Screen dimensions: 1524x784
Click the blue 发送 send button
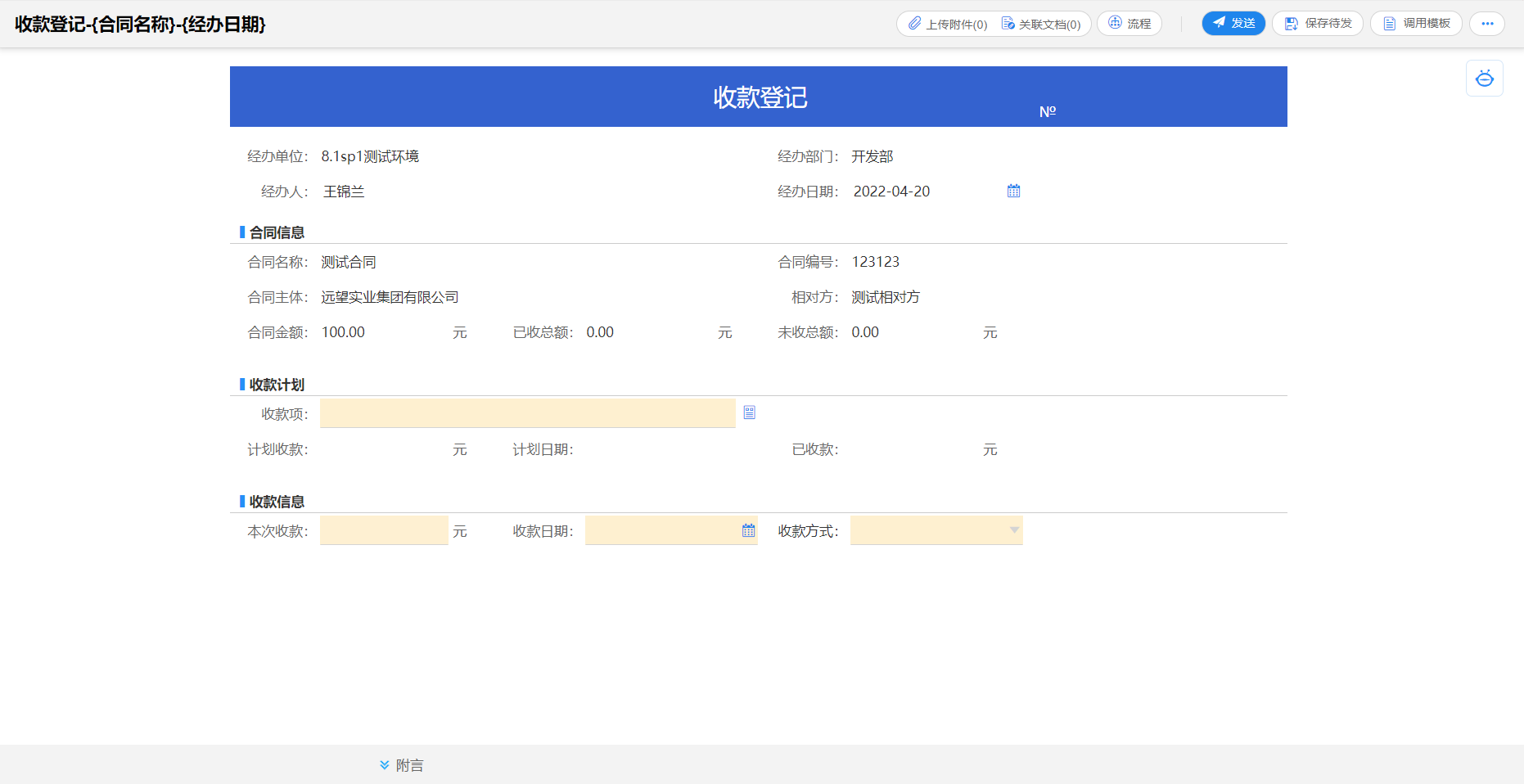tap(1233, 24)
